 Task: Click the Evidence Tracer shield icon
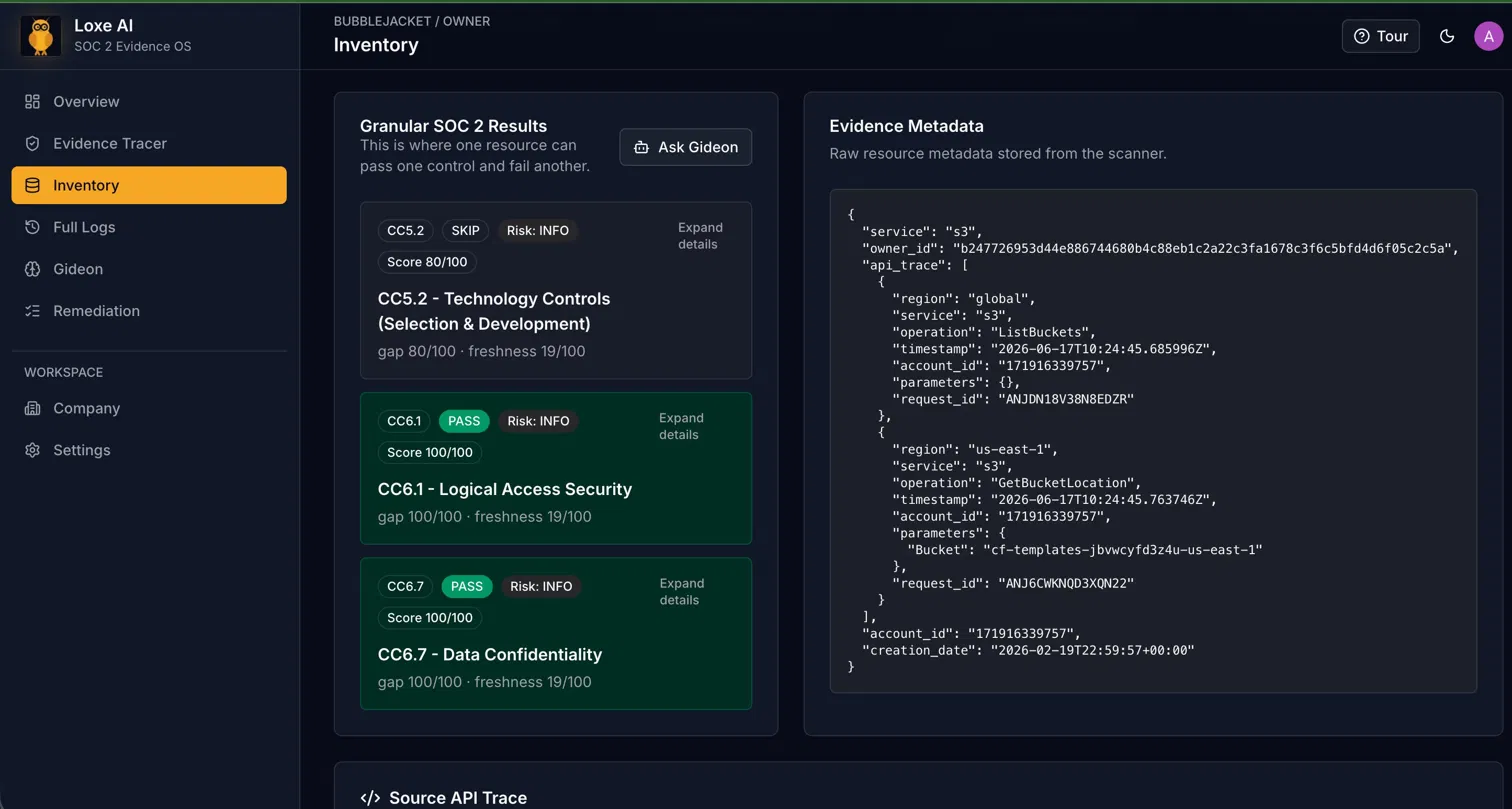[33, 143]
